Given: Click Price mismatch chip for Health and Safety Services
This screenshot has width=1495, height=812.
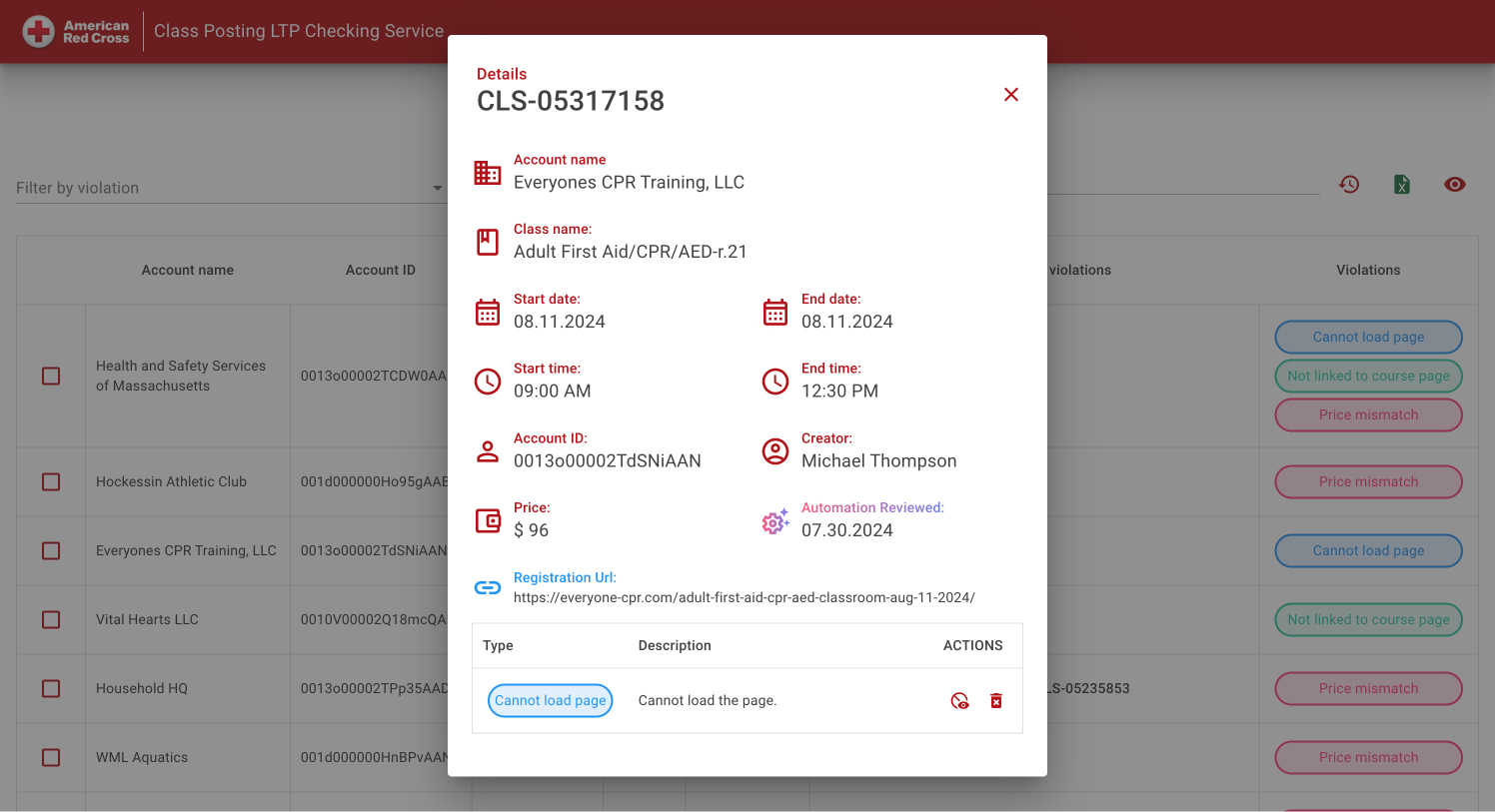Looking at the screenshot, I should pos(1368,414).
